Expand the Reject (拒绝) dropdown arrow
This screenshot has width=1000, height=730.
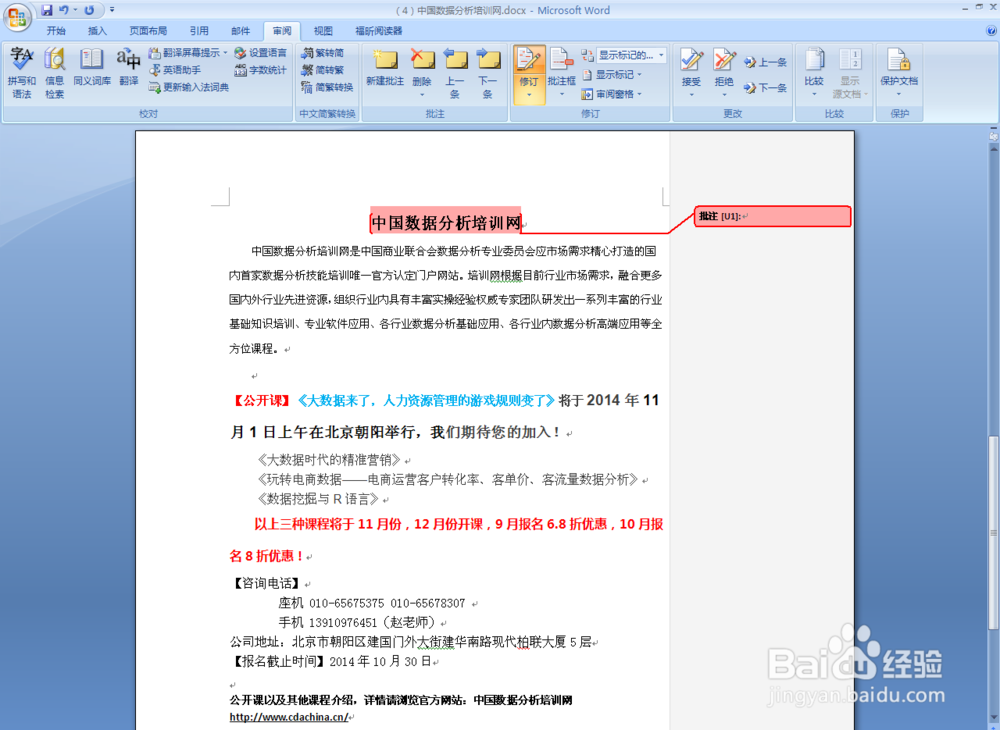click(x=724, y=96)
